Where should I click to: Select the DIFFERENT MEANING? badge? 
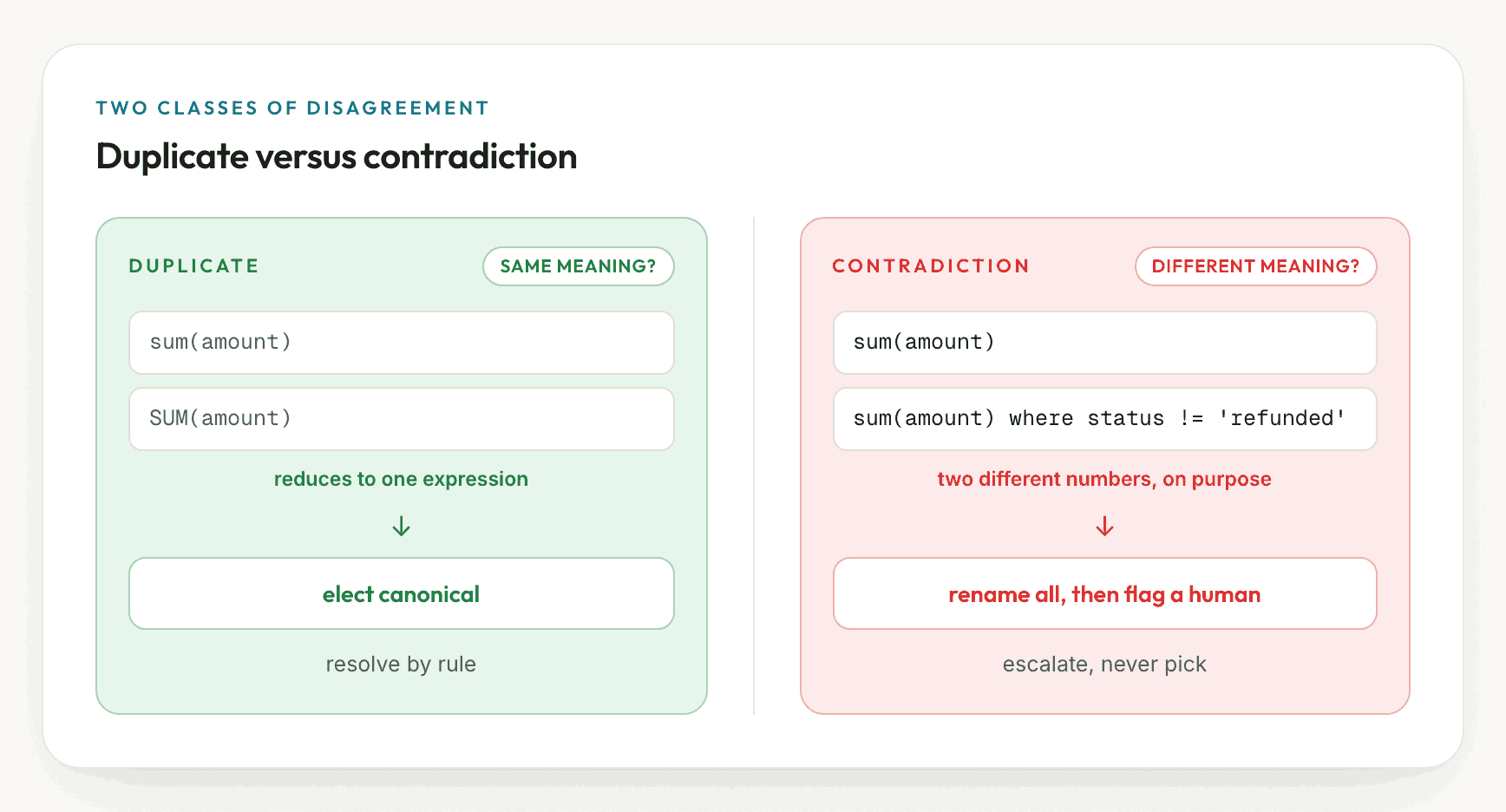tap(1255, 266)
